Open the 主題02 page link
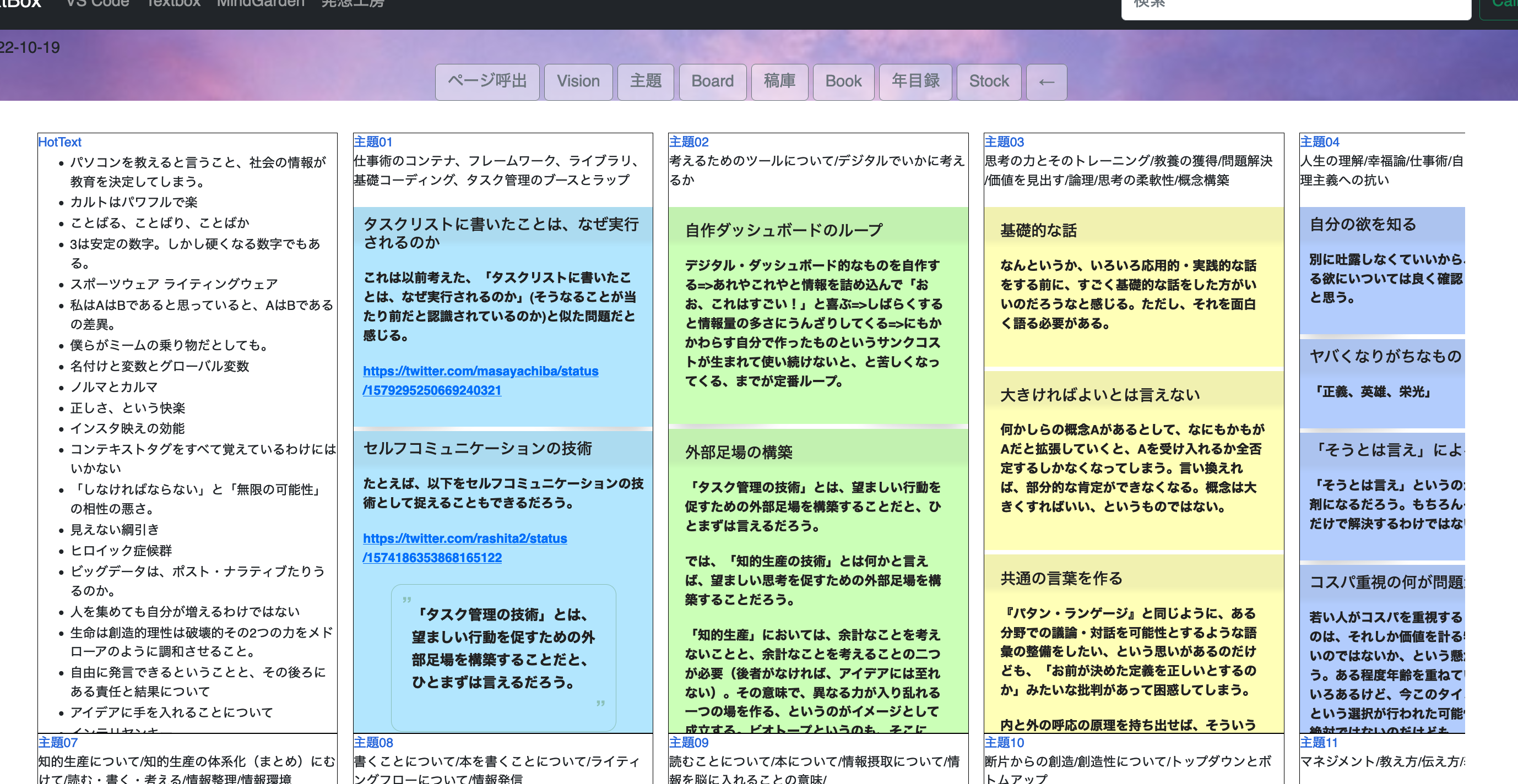The width and height of the screenshot is (1518, 784). tap(688, 142)
